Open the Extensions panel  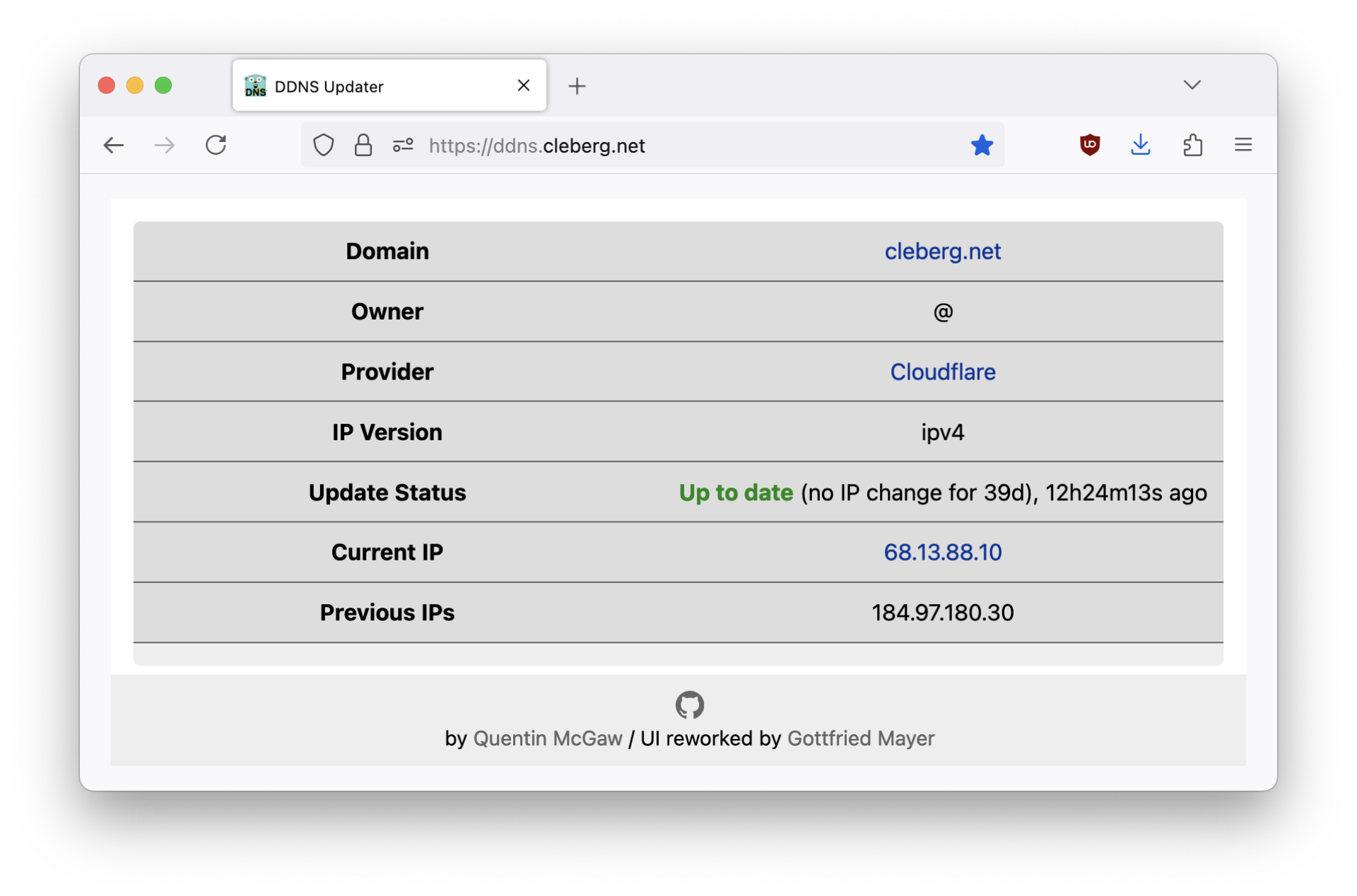pyautogui.click(x=1192, y=145)
